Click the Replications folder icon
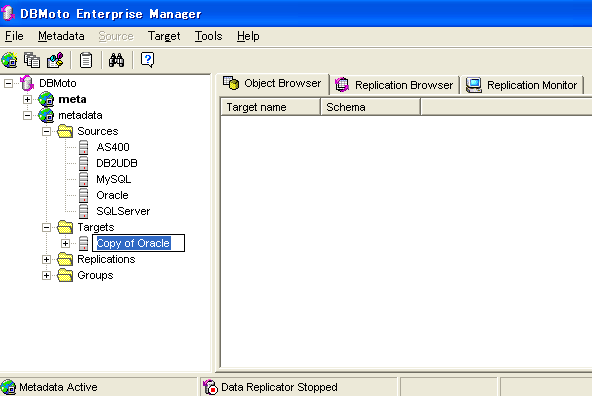Viewport: 592px width, 396px height. [x=65, y=259]
